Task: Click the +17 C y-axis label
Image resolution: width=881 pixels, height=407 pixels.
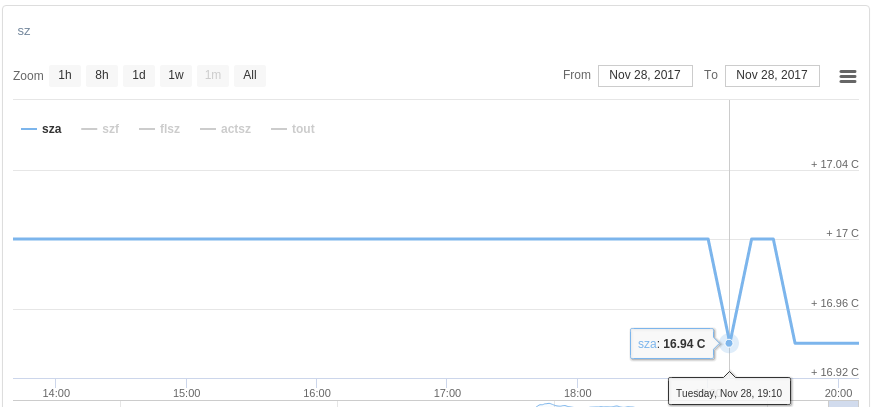Action: coord(842,233)
